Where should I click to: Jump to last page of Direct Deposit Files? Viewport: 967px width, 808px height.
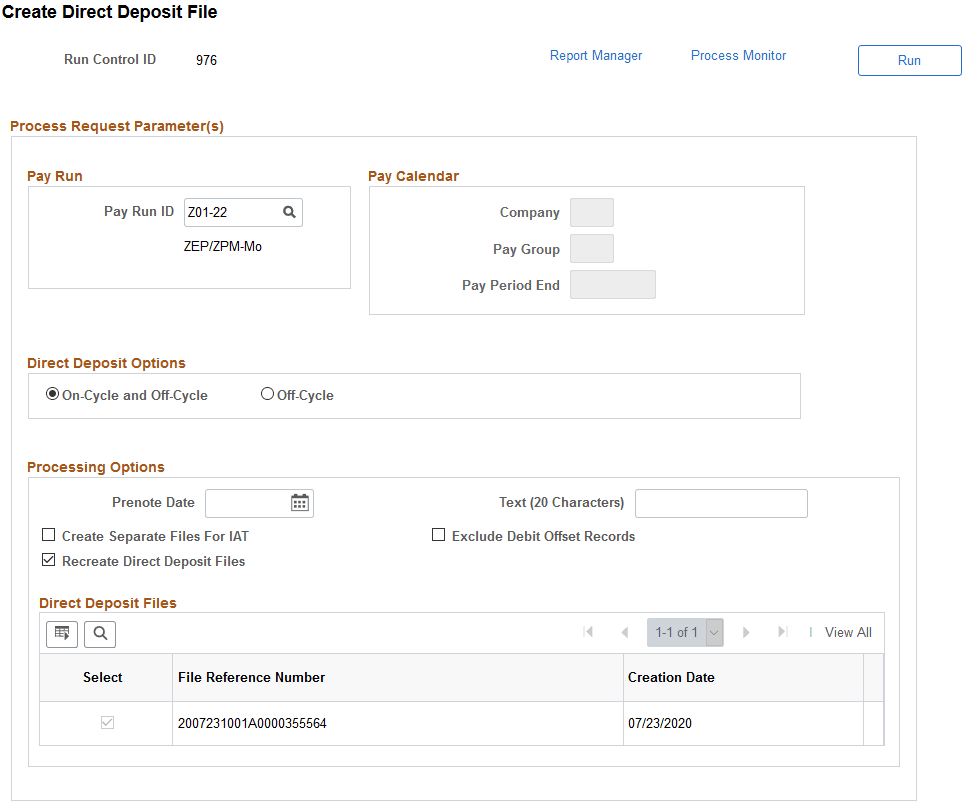point(781,632)
